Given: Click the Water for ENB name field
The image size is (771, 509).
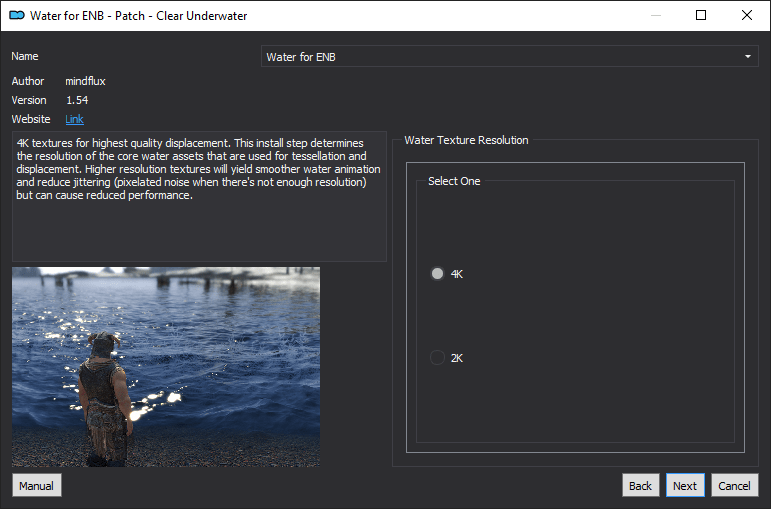Looking at the screenshot, I should coord(509,57).
